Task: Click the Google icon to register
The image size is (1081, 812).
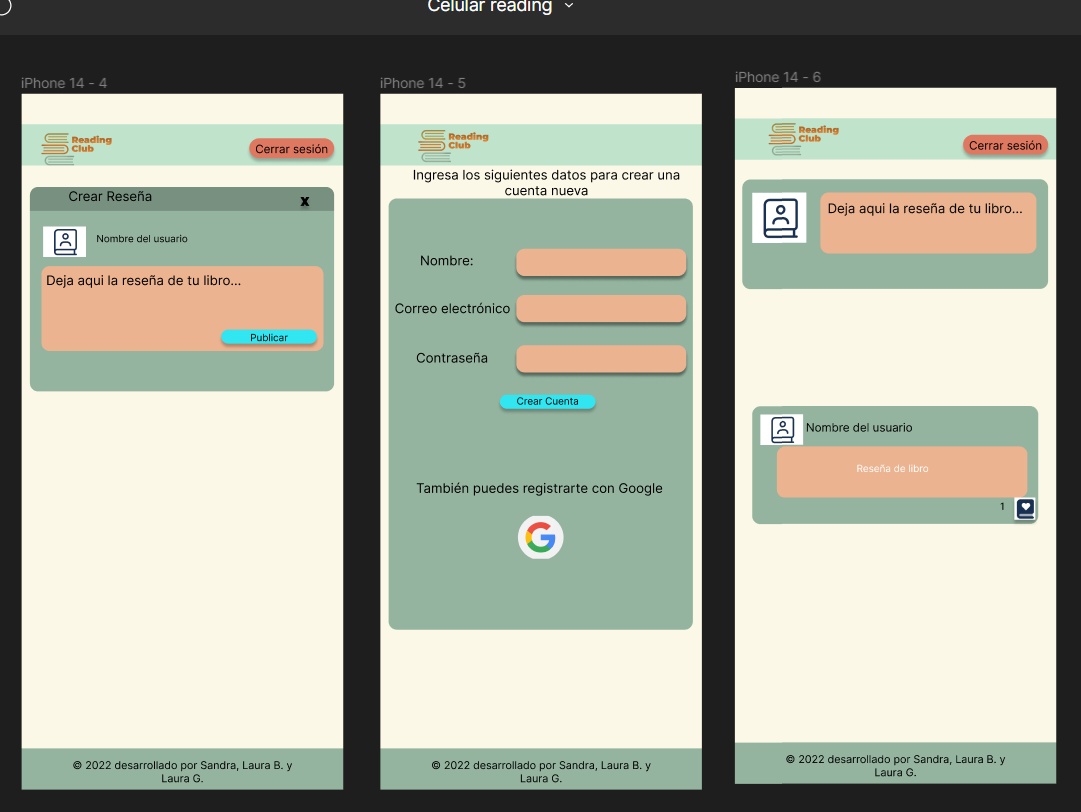Action: (540, 537)
